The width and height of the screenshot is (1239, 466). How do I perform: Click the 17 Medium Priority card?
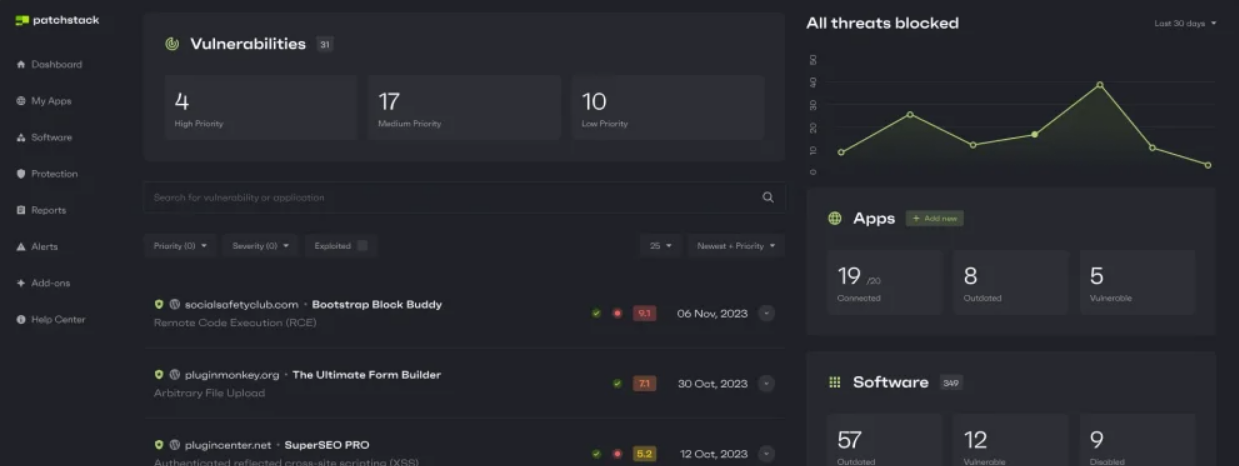point(464,108)
